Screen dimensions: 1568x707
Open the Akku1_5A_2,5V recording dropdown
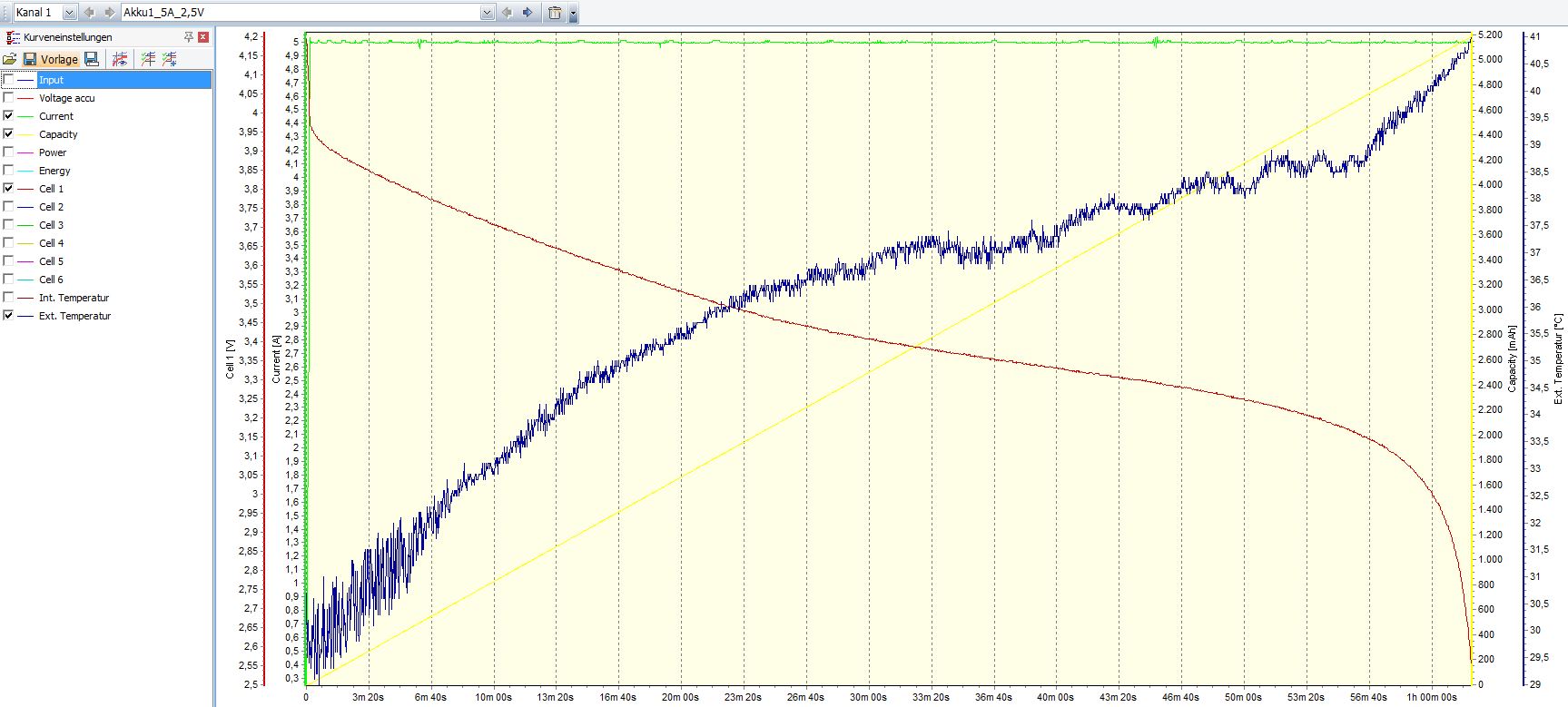[487, 13]
